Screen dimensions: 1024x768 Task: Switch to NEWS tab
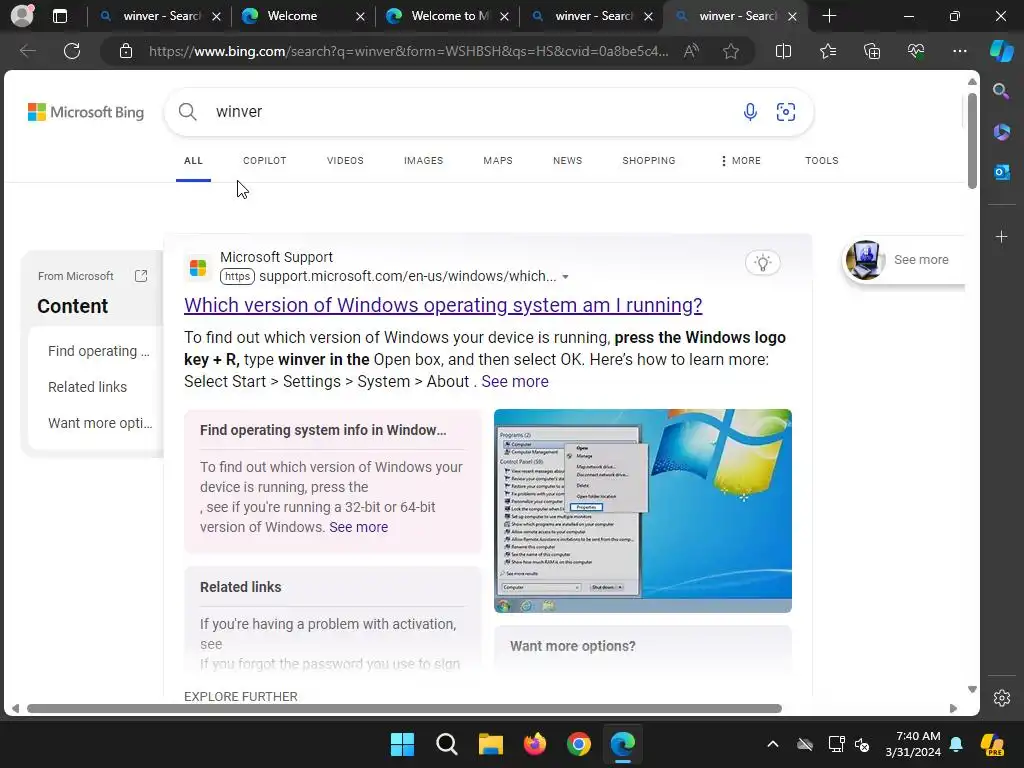tap(567, 161)
